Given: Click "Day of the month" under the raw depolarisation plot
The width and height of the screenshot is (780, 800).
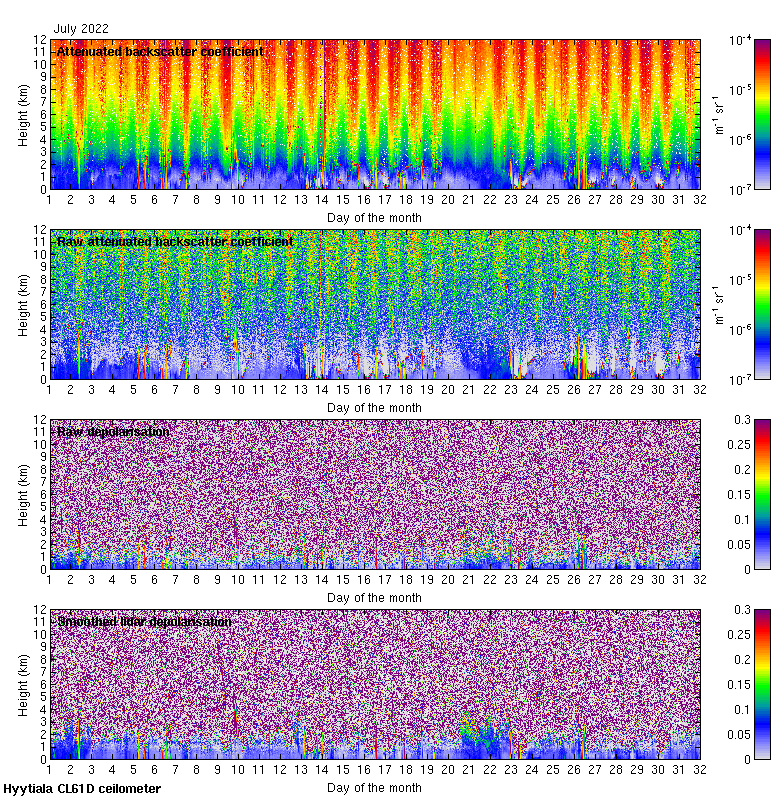Looking at the screenshot, I should 374,597.
